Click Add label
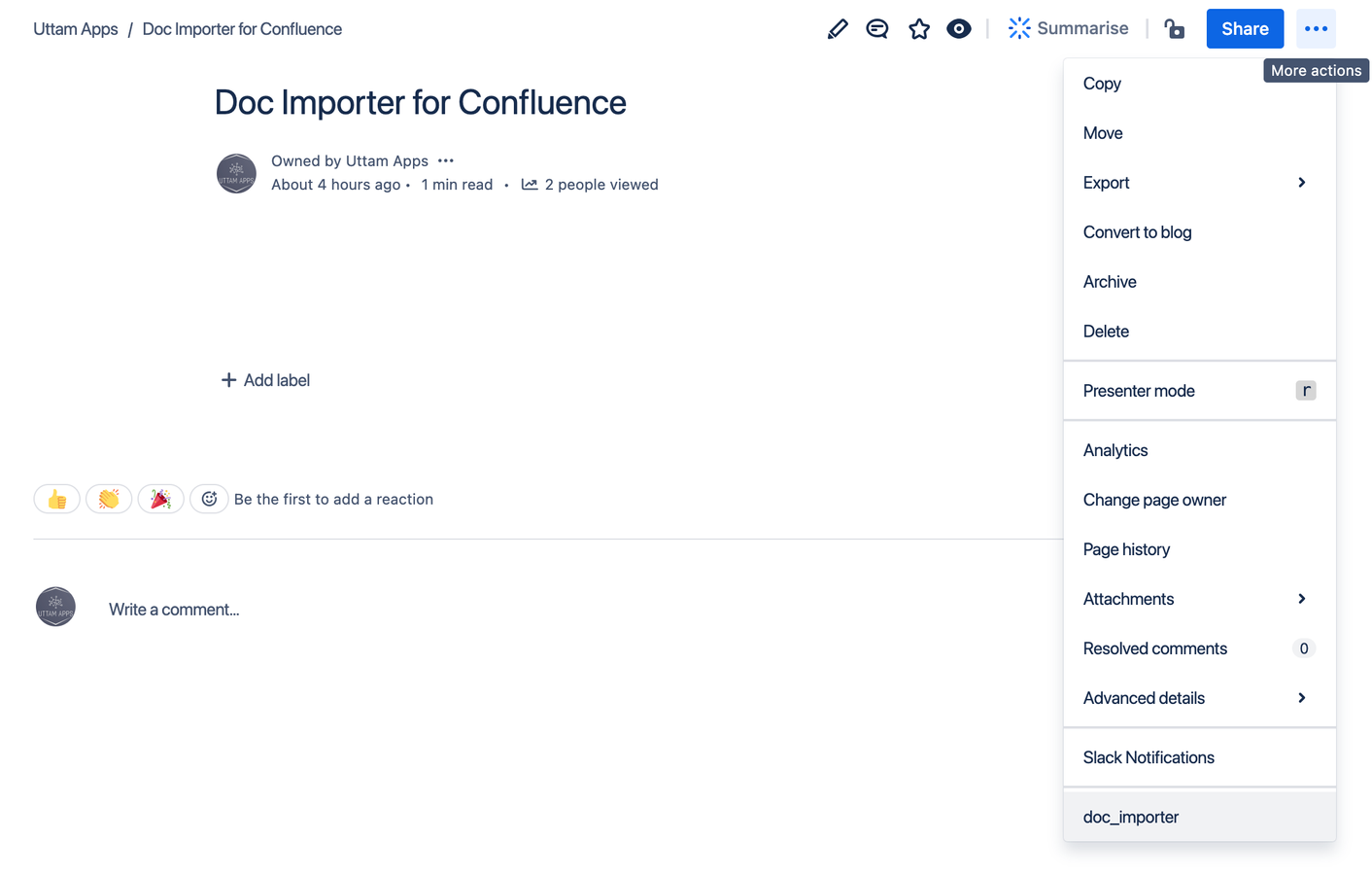This screenshot has width=1372, height=875. (265, 380)
